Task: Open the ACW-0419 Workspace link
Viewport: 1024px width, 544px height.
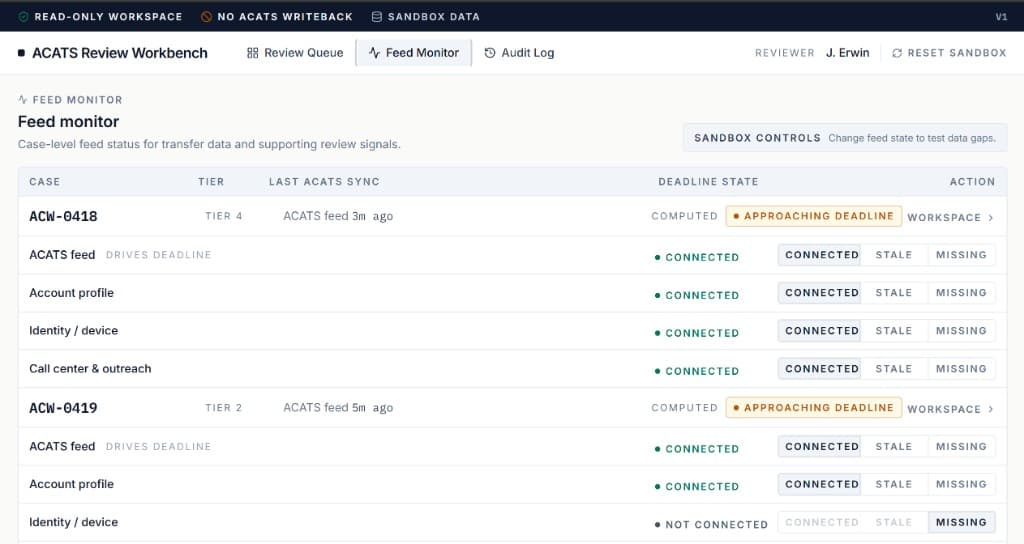Action: point(950,409)
